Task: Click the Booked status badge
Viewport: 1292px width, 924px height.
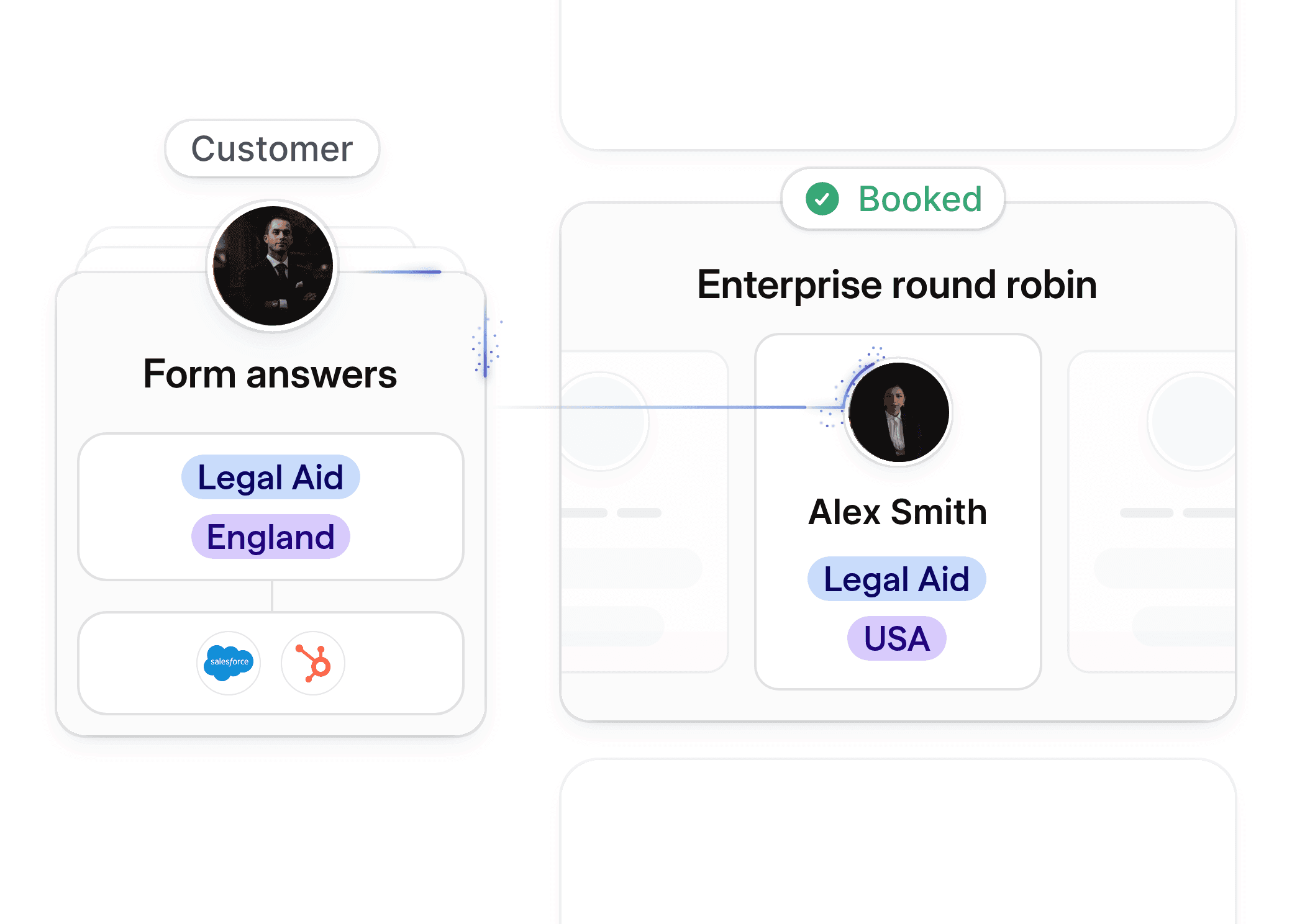Action: click(x=893, y=199)
